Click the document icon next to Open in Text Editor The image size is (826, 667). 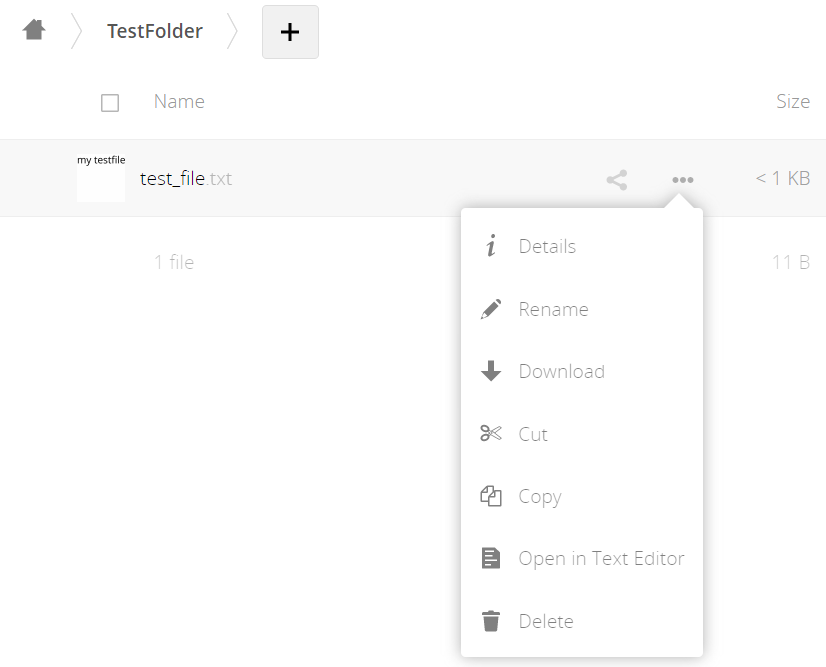coord(490,558)
